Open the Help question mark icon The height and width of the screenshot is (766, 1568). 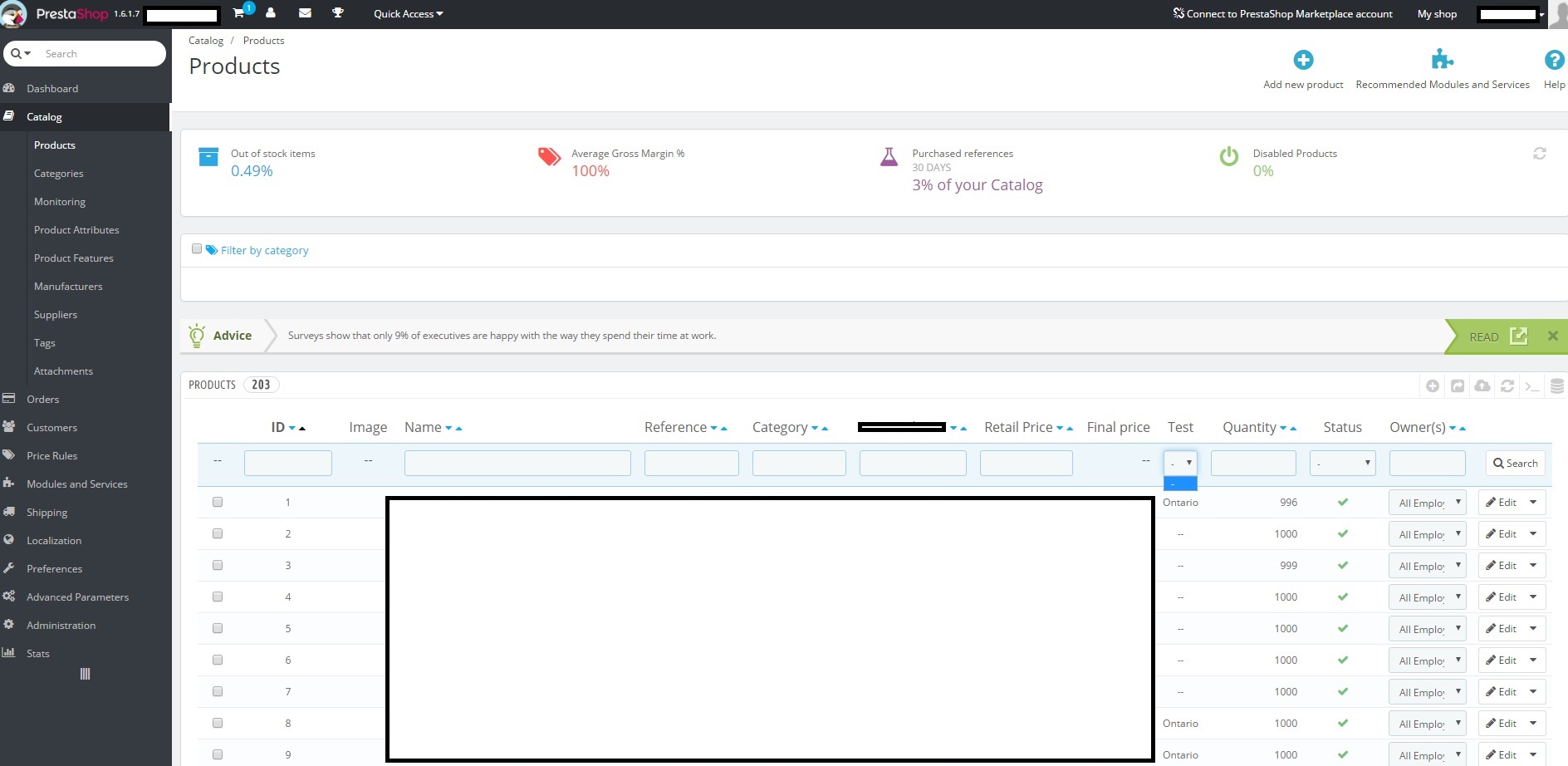pyautogui.click(x=1554, y=60)
